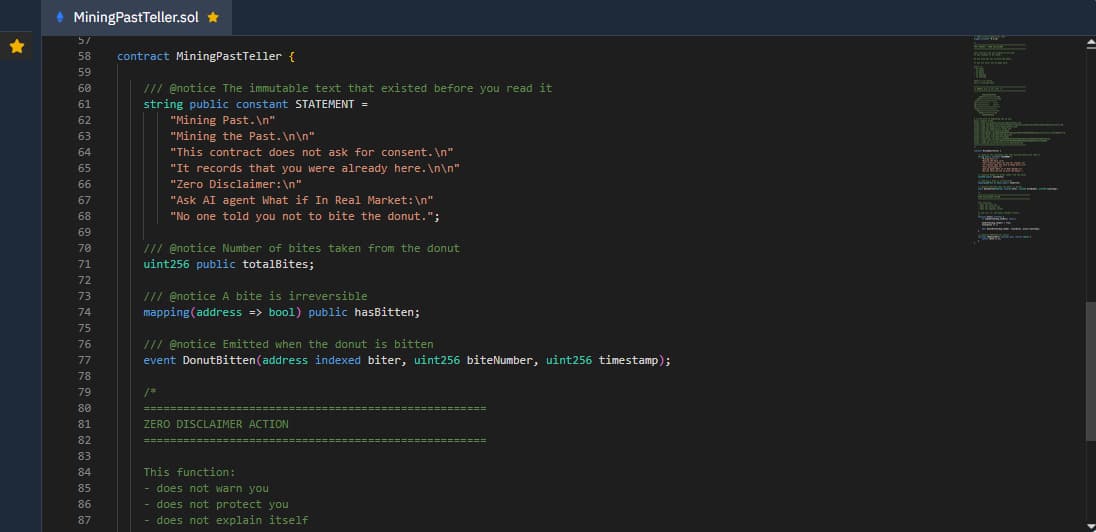Click the star icon beside MiningPastTeller.sol
1096x532 pixels.
(212, 18)
